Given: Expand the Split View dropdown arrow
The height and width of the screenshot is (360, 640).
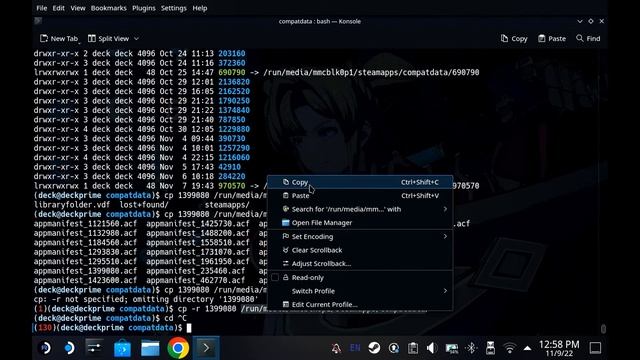Looking at the screenshot, I should (x=136, y=39).
